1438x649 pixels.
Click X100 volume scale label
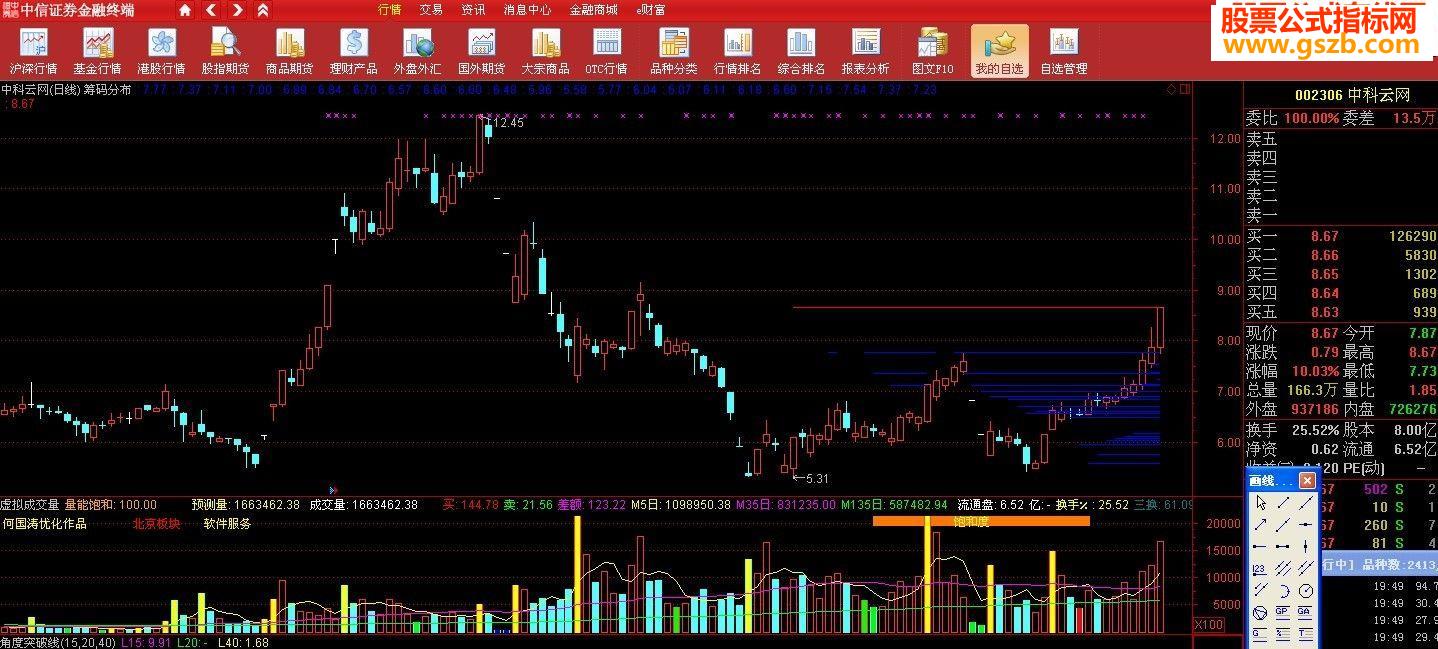(x=1209, y=624)
